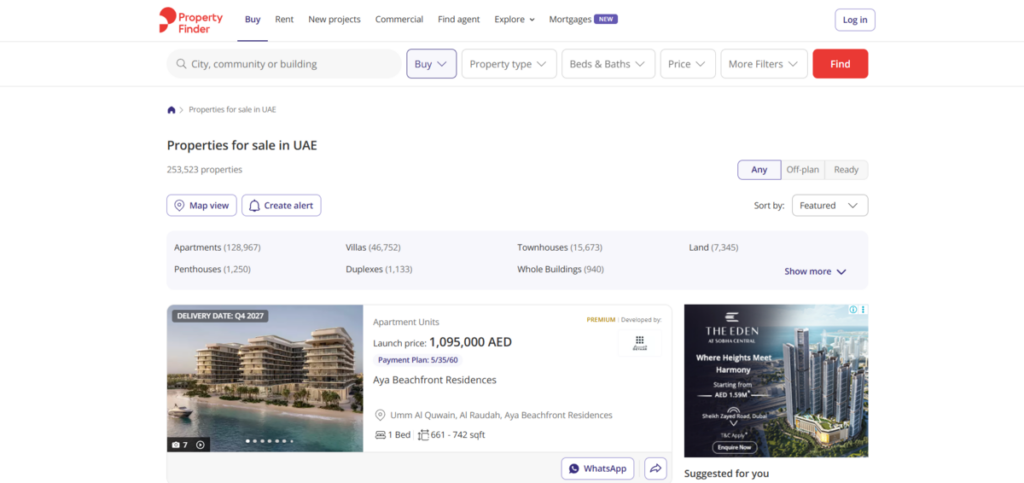
Task: Select Any completion status
Action: pos(759,170)
